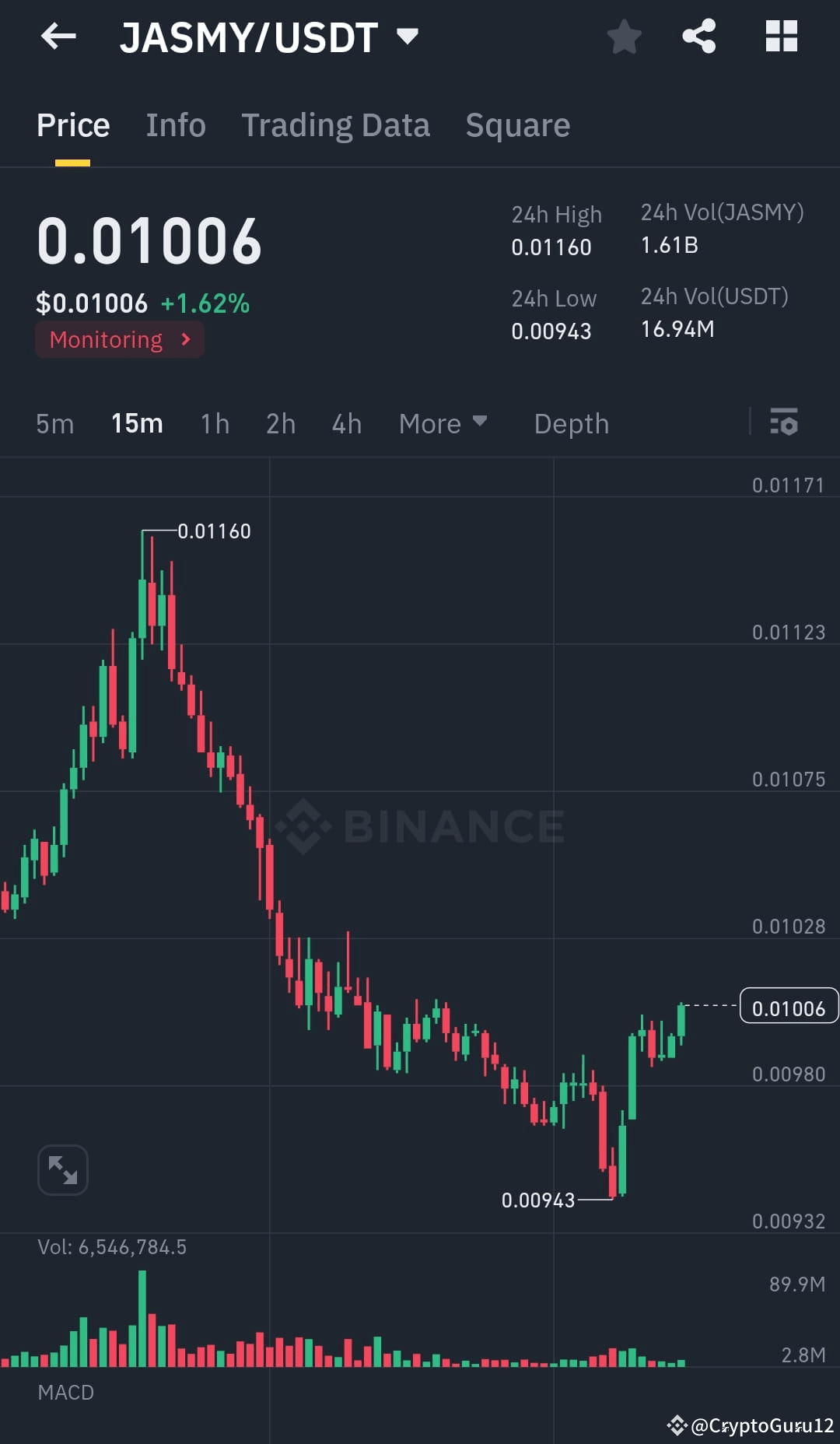Select the 1h timeframe
The image size is (840, 1444).
(214, 423)
